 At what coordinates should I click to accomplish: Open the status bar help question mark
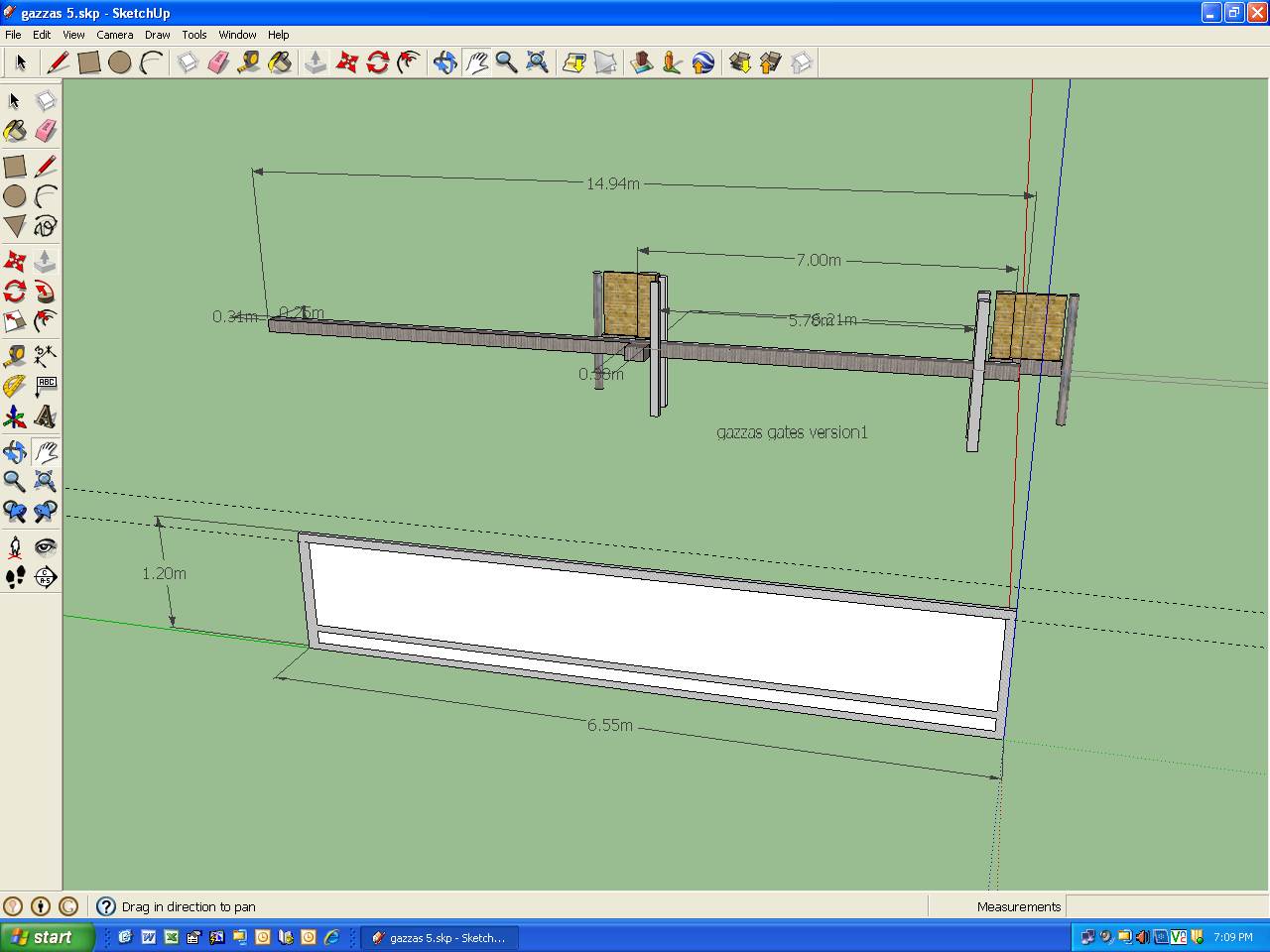coord(106,906)
